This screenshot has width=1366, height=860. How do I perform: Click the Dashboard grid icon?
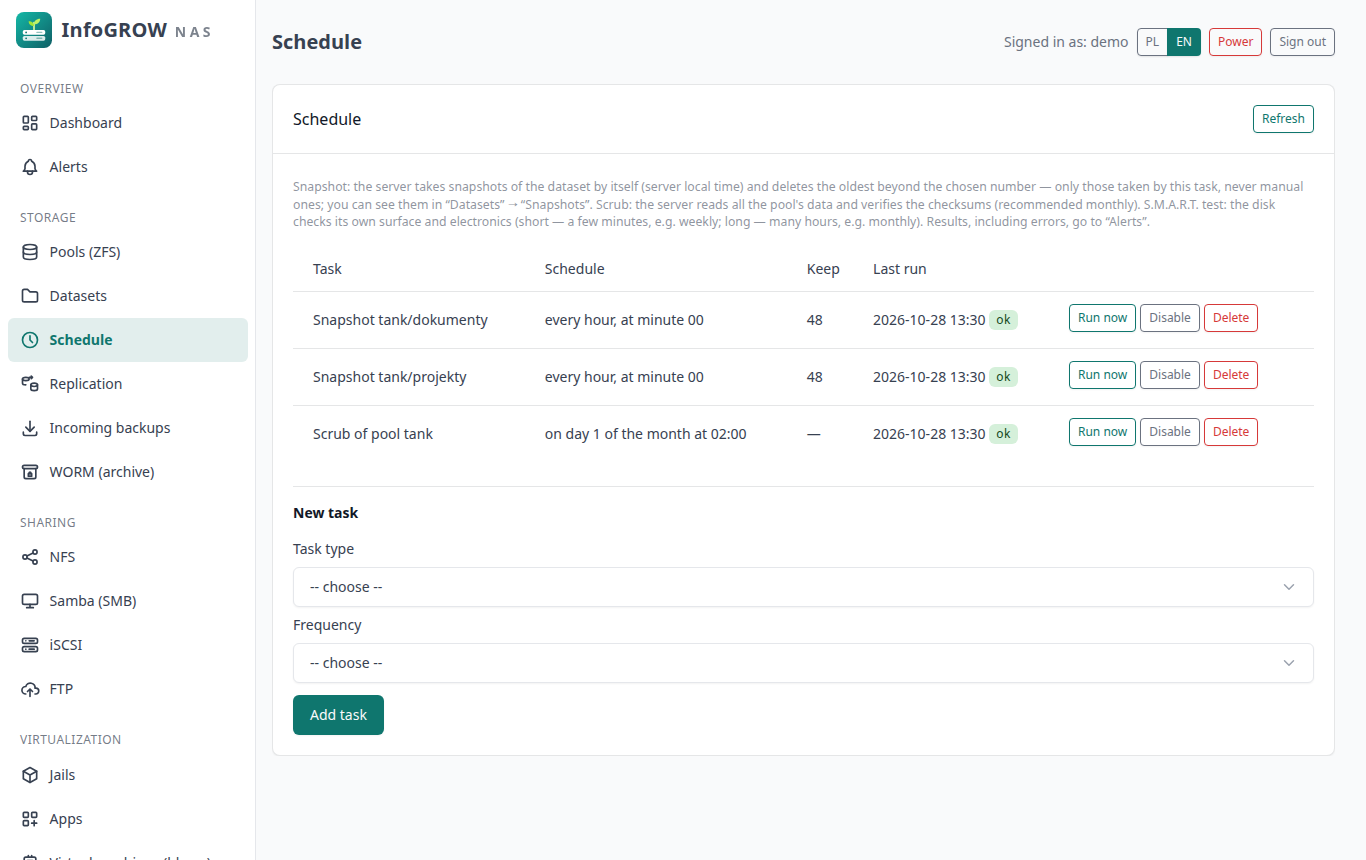click(30, 123)
